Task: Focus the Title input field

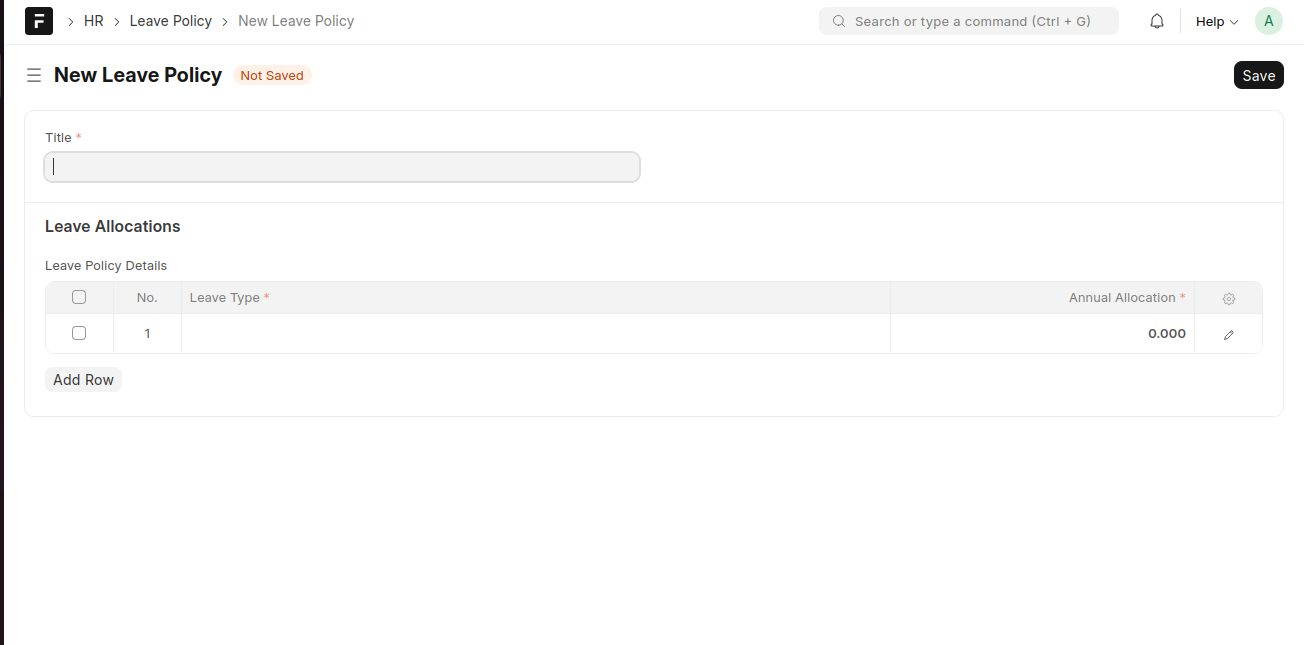Action: [342, 167]
